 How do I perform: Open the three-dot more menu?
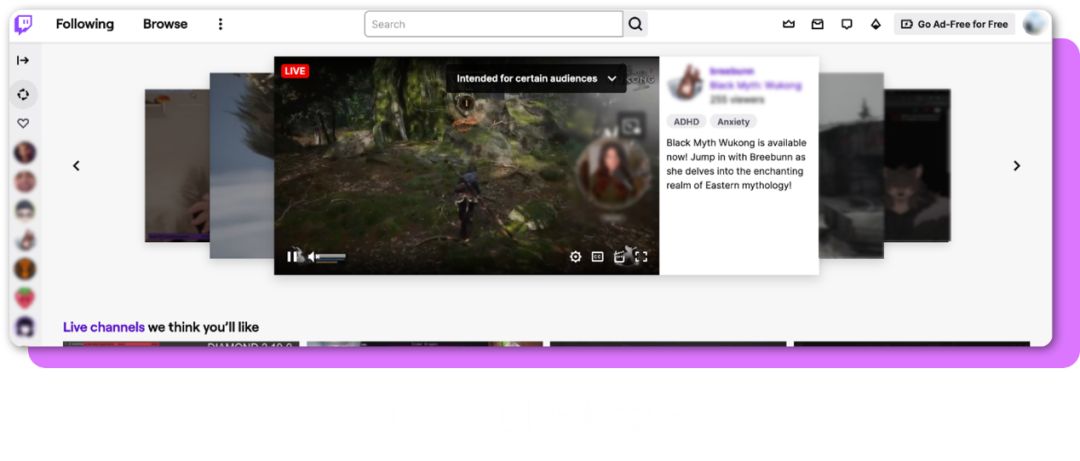coord(221,24)
